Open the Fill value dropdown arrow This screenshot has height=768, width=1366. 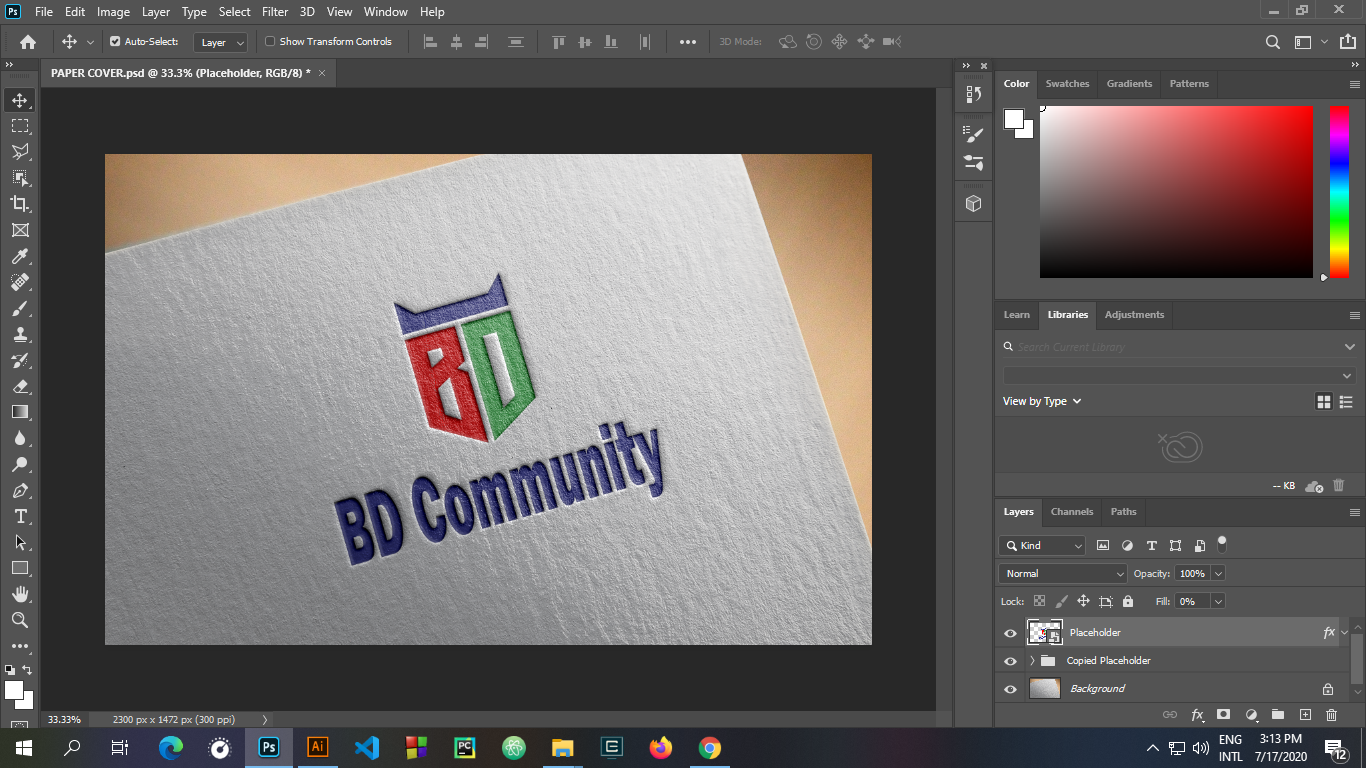click(1218, 602)
